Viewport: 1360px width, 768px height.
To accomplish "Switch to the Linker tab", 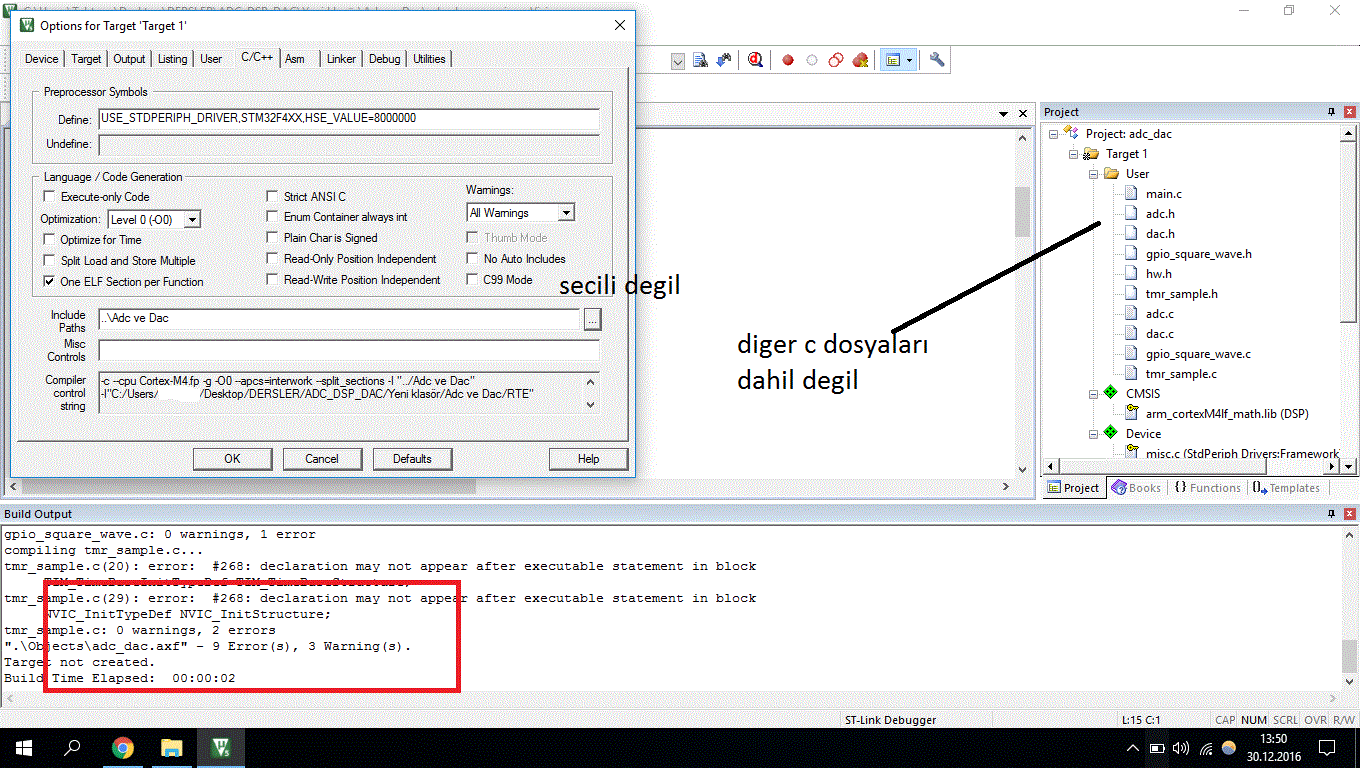I will [x=341, y=59].
